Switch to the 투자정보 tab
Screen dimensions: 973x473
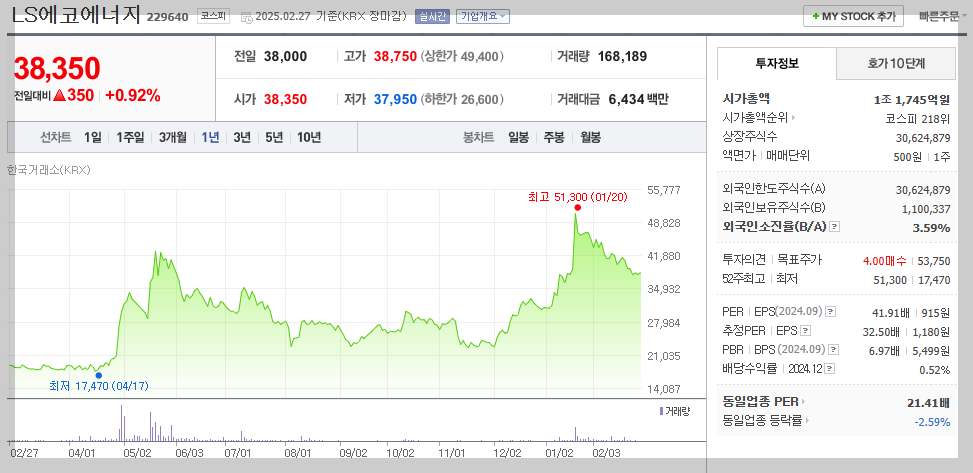click(x=777, y=63)
